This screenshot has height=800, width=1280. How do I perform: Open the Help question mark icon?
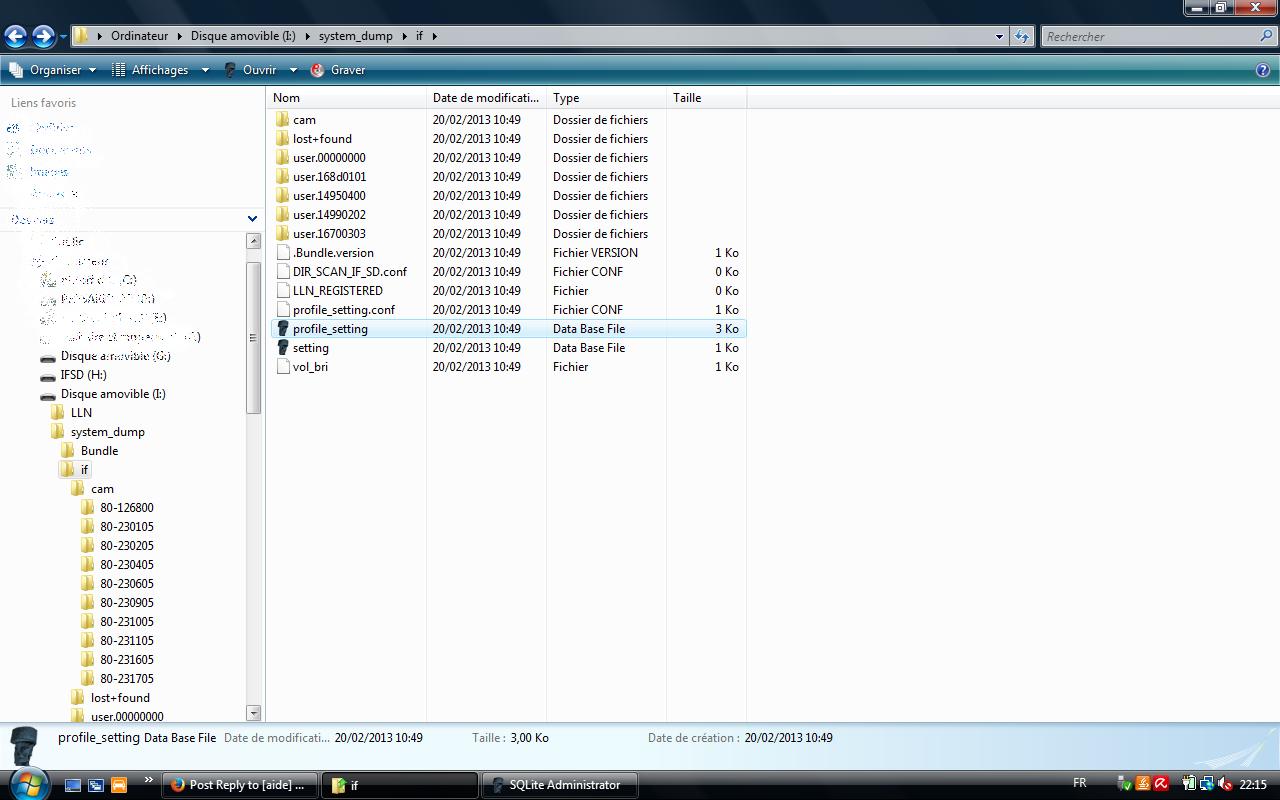point(1263,70)
